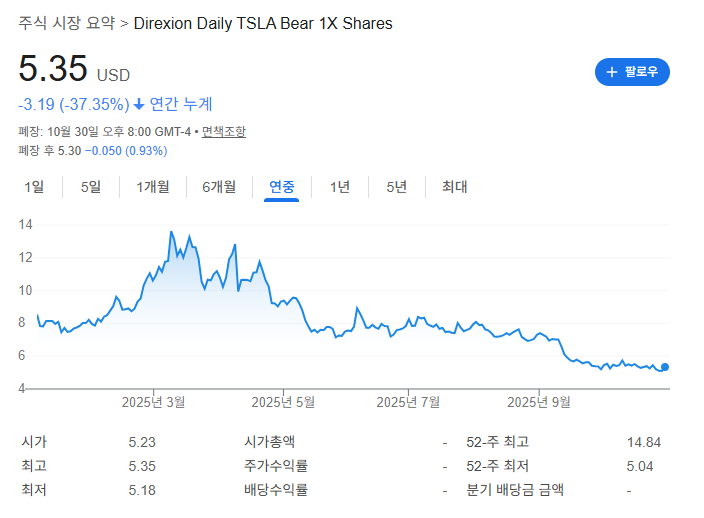704x518 pixels.
Task: Click the 52-주 최고 value 14.84
Action: tap(644, 442)
